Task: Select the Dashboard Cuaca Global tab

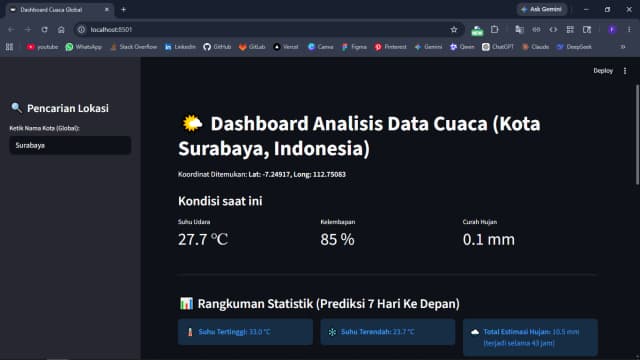Action: point(60,9)
